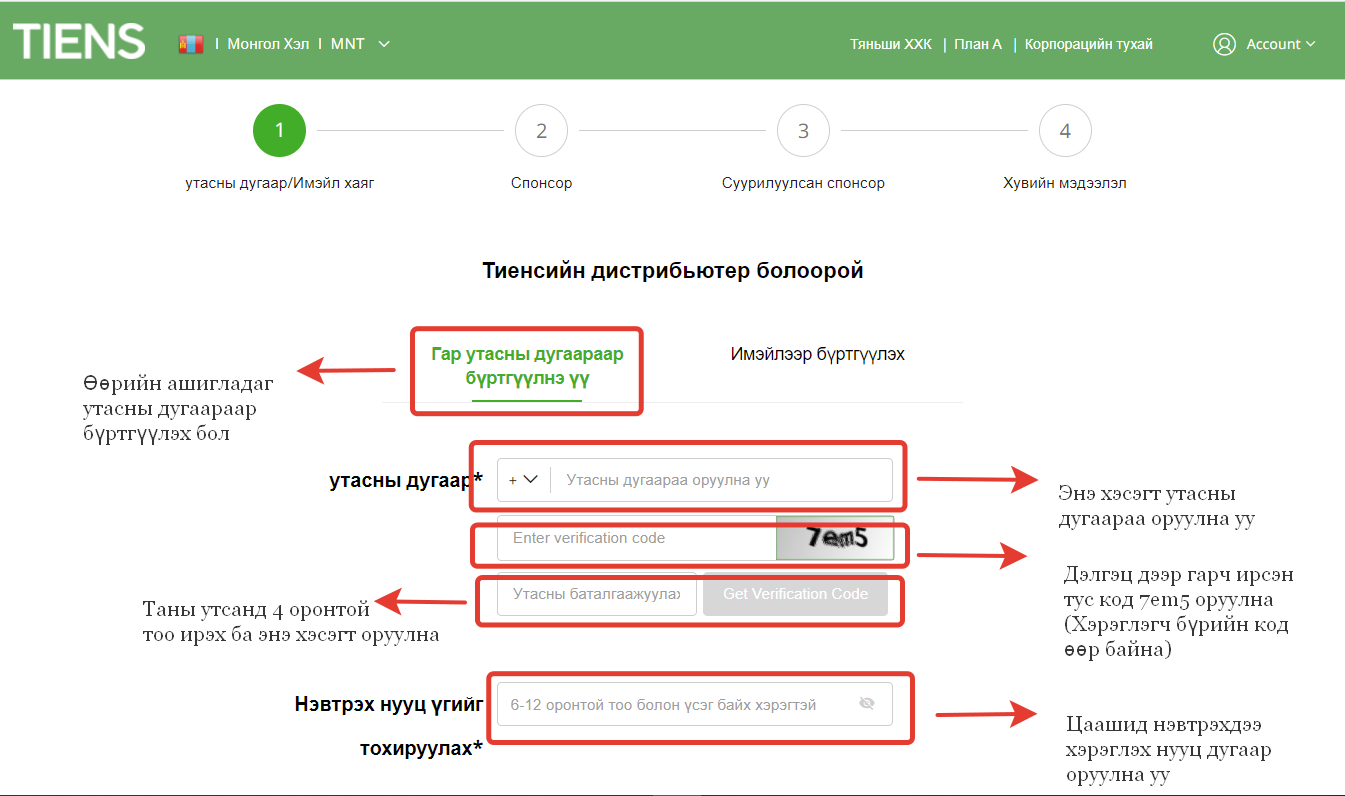Image resolution: width=1345 pixels, height=796 pixels.
Task: Click the 7em5 captcha image
Action: 835,538
